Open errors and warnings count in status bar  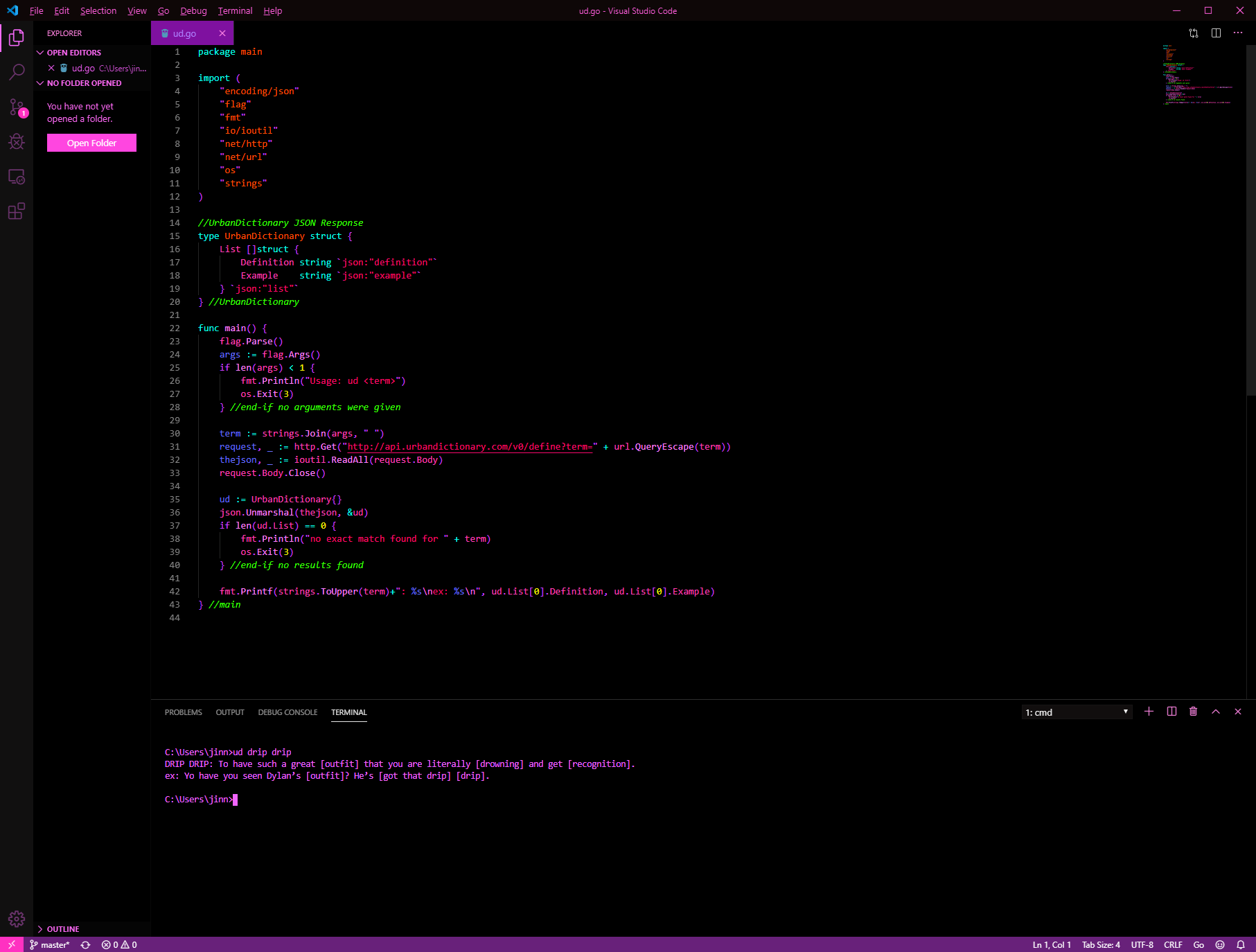click(x=119, y=944)
